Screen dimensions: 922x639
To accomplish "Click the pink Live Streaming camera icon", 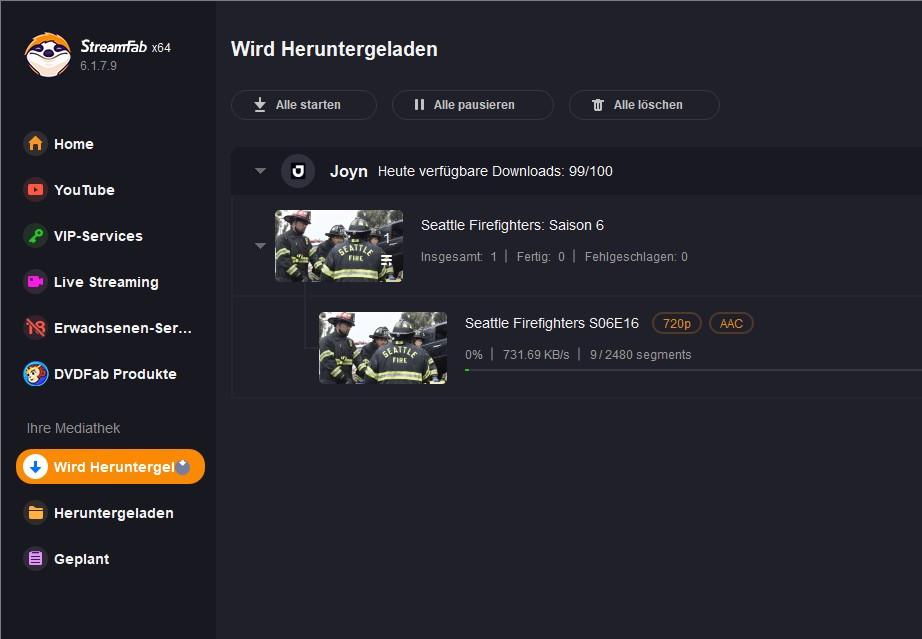I will click(35, 282).
